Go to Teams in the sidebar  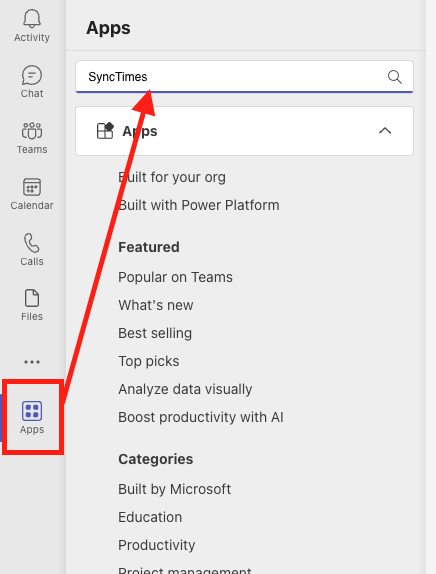tap(32, 138)
